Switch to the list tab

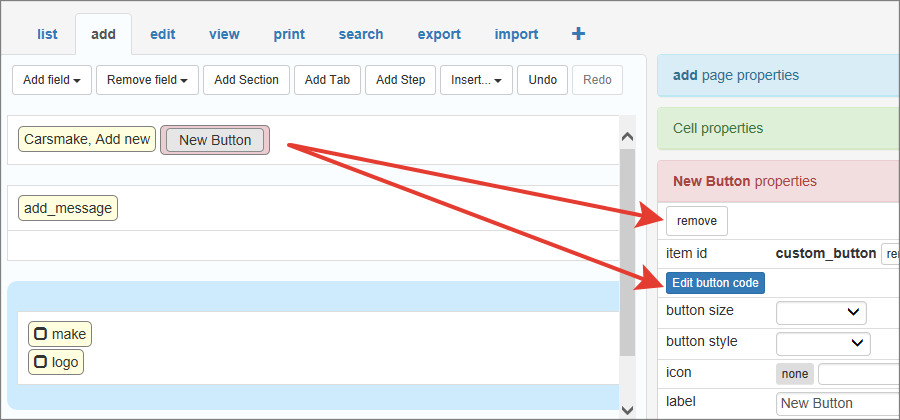(x=47, y=34)
